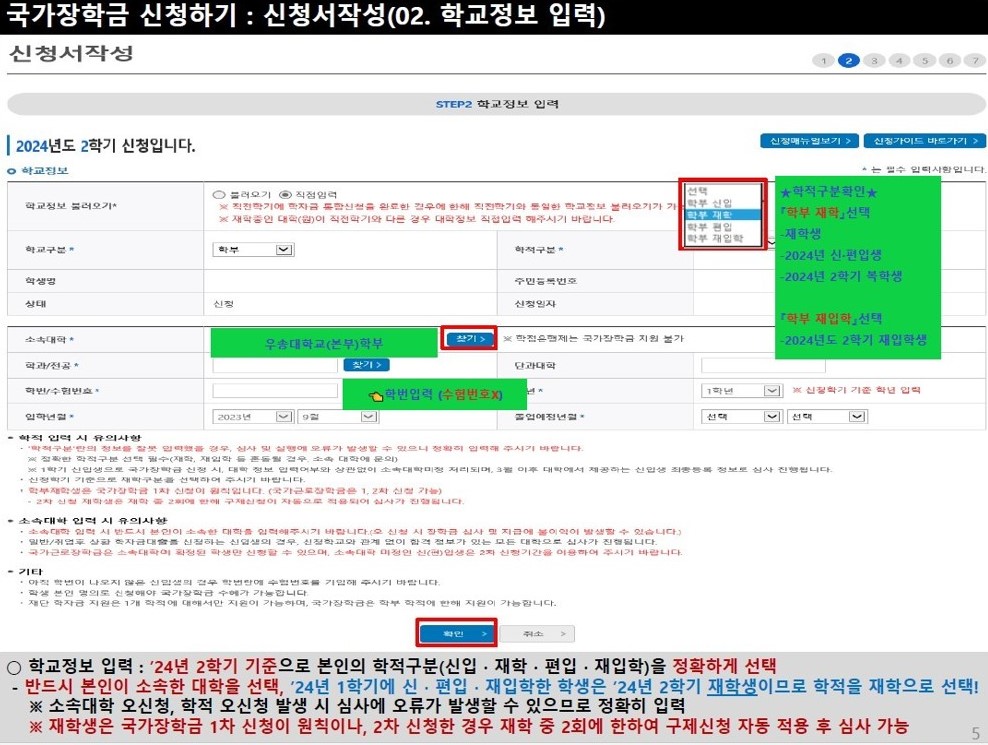This screenshot has width=988, height=745.
Task: Click the 주민등록번호 label
Action: tap(546, 281)
